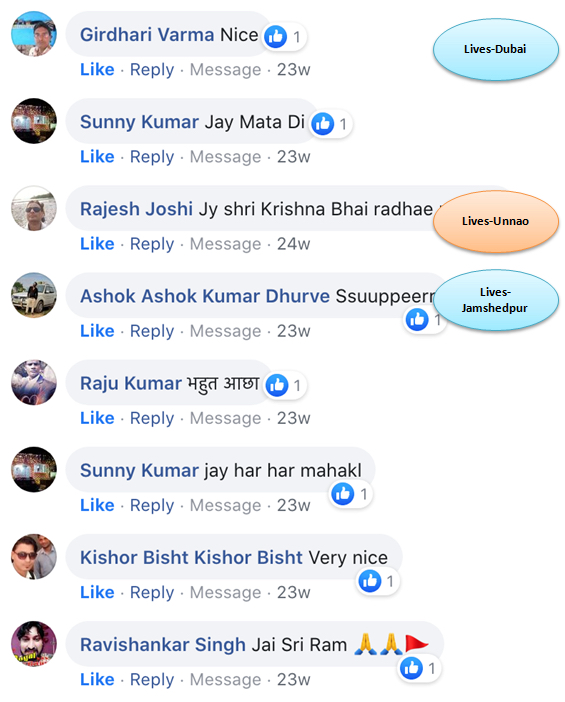Click the Lives-Jamshedpur oval label

coord(496,300)
